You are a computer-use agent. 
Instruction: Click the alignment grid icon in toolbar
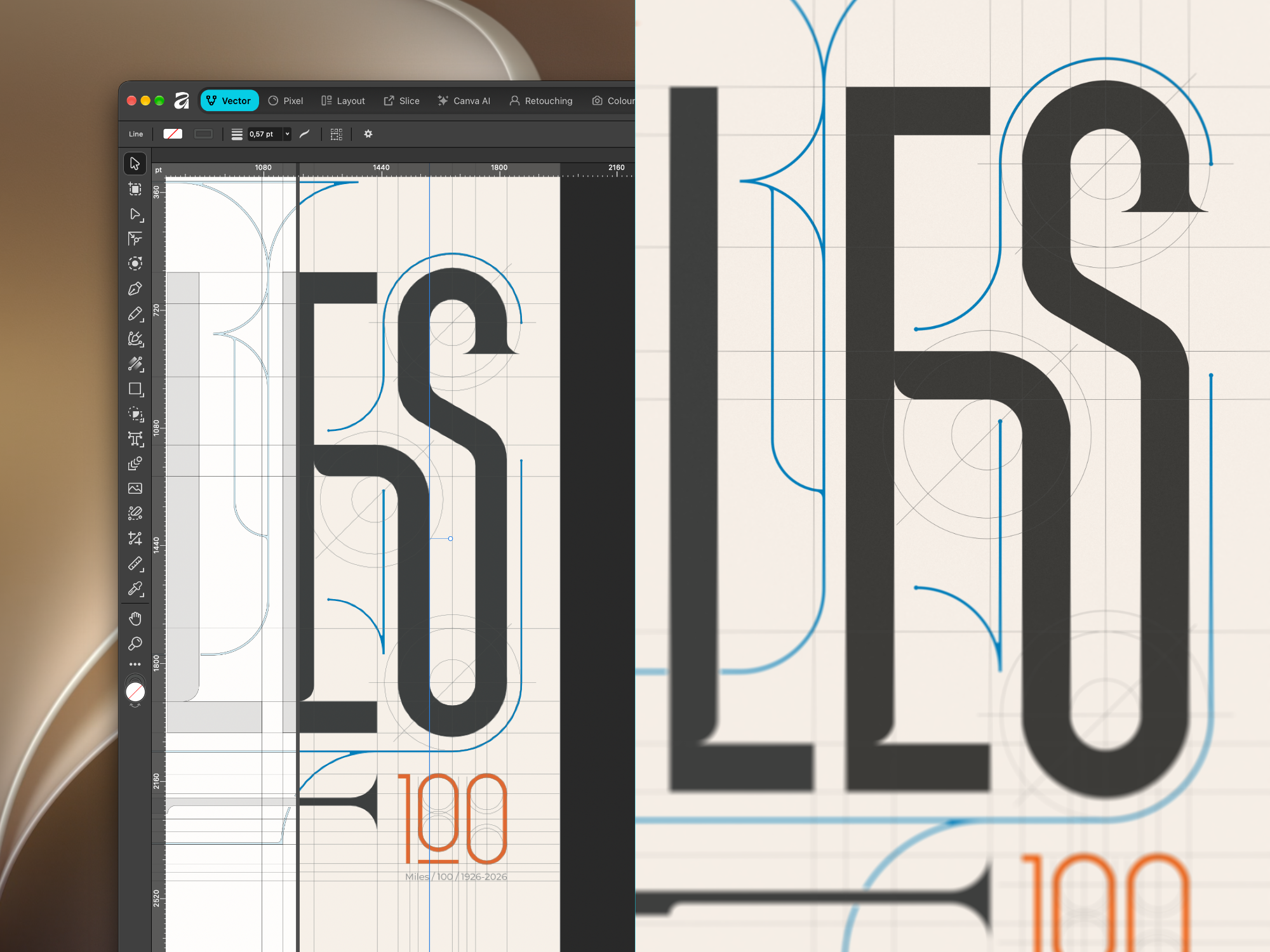pyautogui.click(x=337, y=134)
